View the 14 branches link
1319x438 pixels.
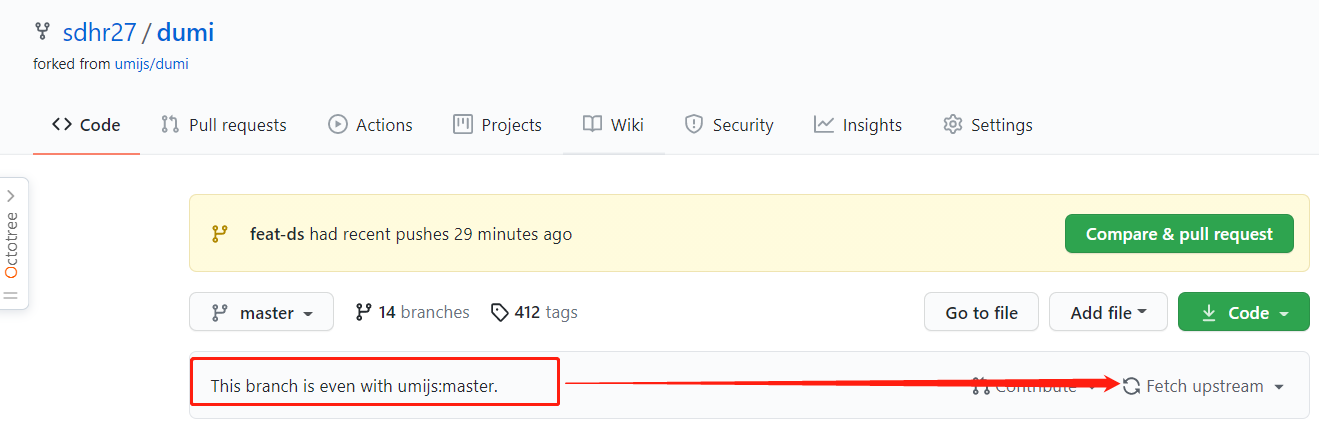click(x=412, y=312)
